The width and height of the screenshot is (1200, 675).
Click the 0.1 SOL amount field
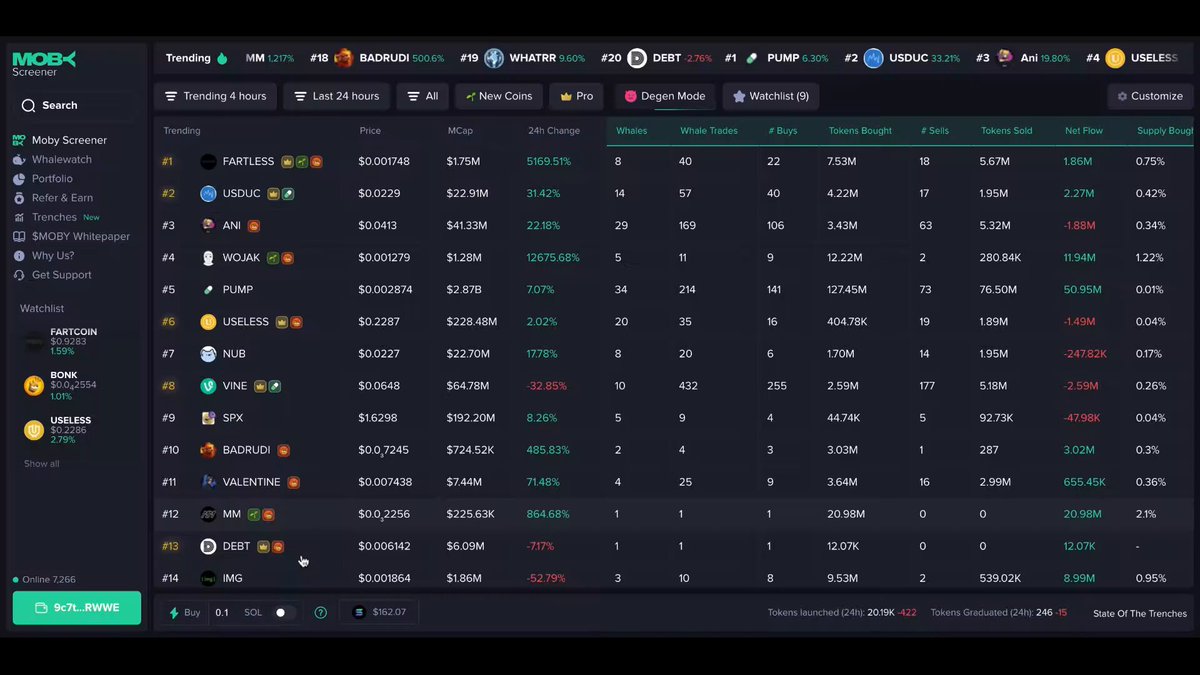pos(222,612)
